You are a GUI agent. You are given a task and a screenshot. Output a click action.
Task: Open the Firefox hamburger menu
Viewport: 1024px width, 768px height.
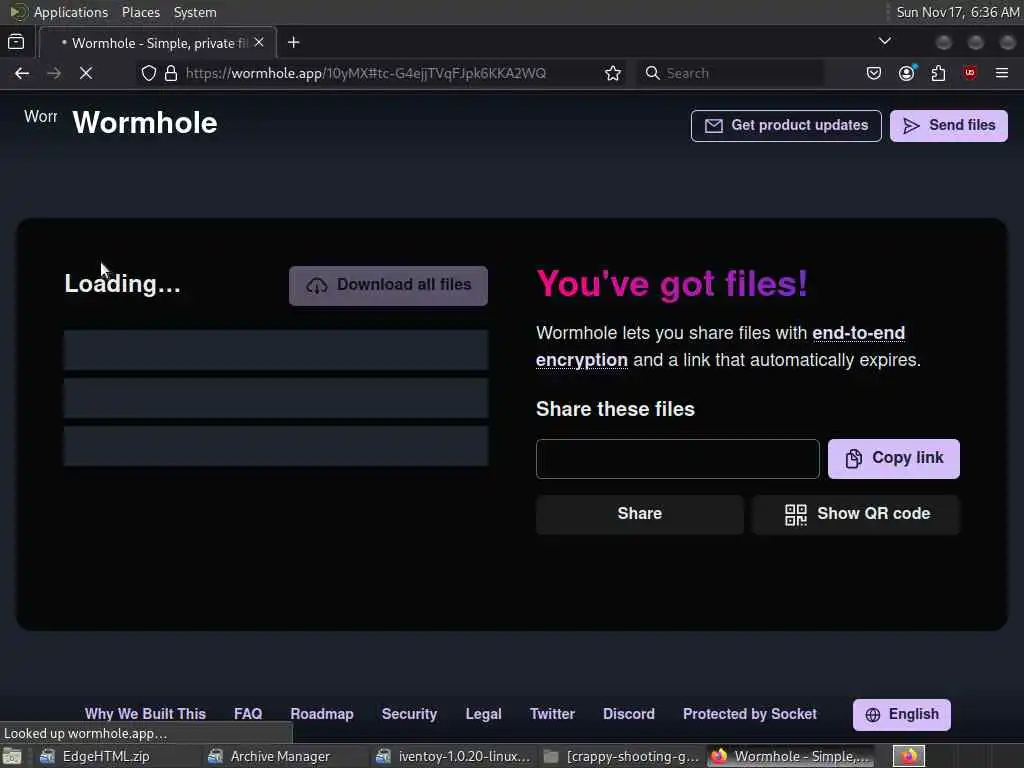pyautogui.click(x=1002, y=73)
